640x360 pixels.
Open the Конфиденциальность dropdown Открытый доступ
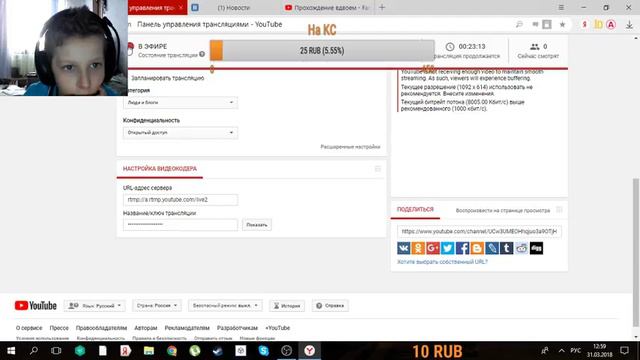click(x=180, y=133)
